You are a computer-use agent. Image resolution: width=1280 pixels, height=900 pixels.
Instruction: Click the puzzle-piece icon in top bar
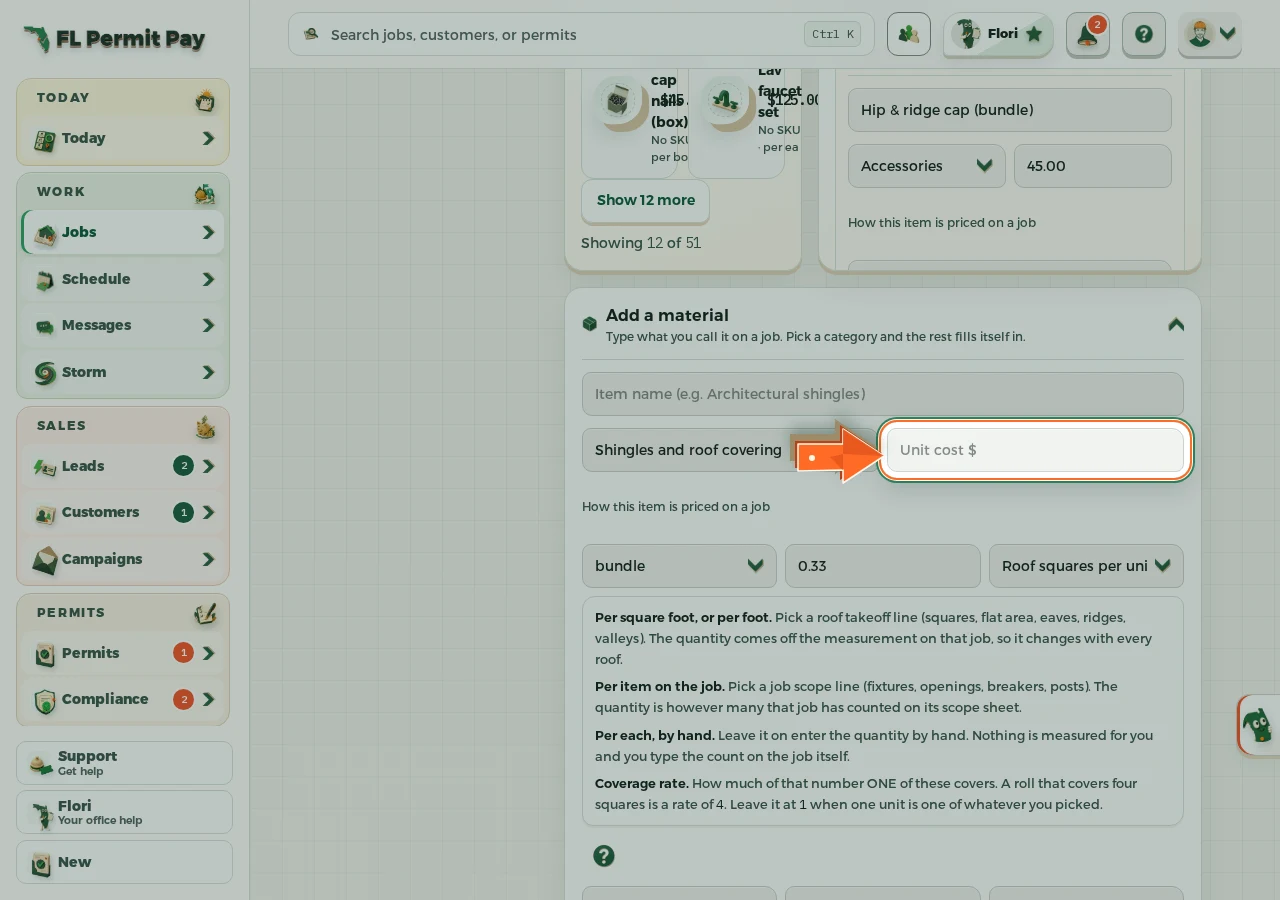908,34
